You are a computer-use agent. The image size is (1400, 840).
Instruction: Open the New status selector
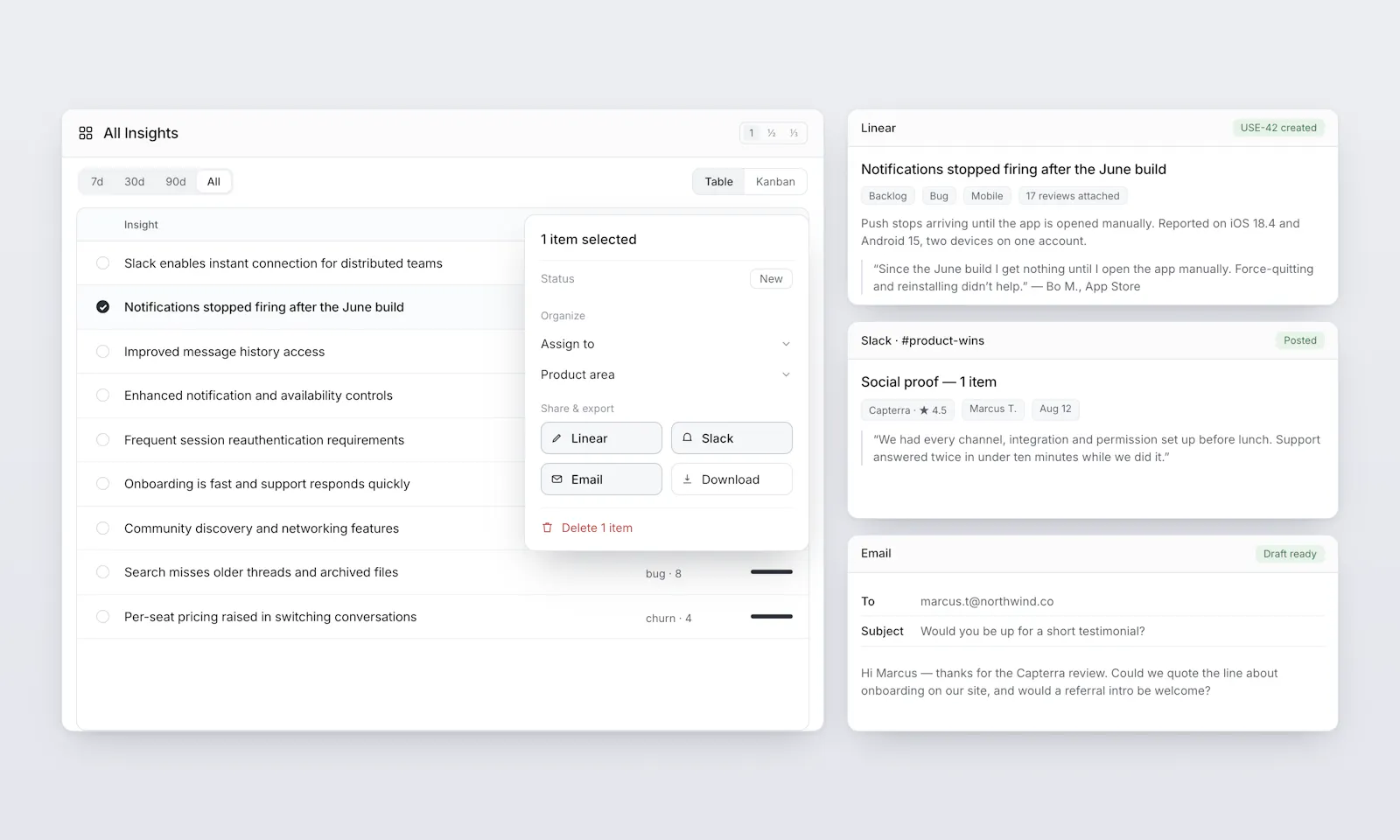(771, 279)
